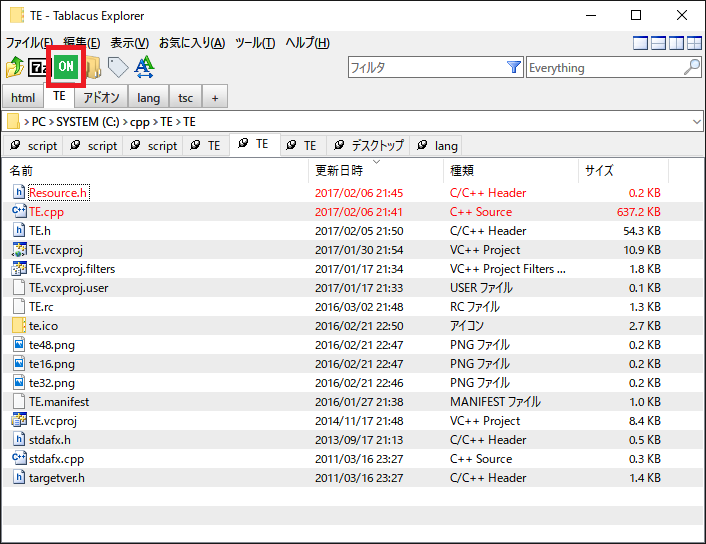Expand the chevron between cpp and TE
The width and height of the screenshot is (706, 544).
[155, 122]
